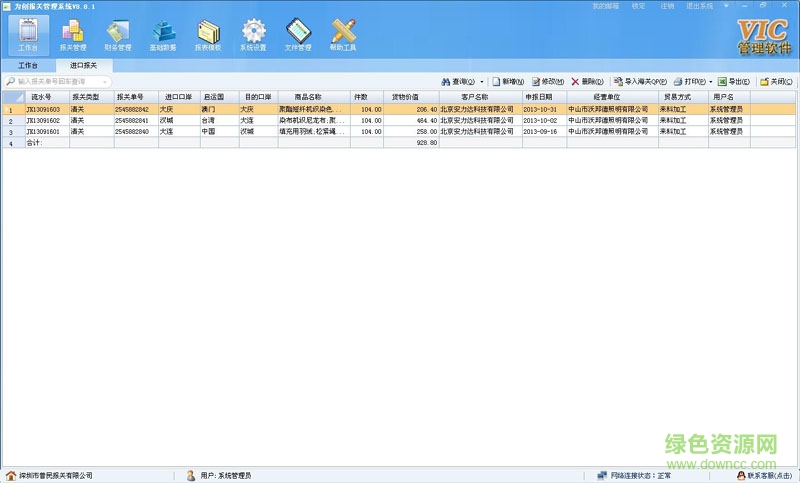Select row with serial number JK13091602
Viewport: 800px width, 483px height.
[x=43, y=120]
